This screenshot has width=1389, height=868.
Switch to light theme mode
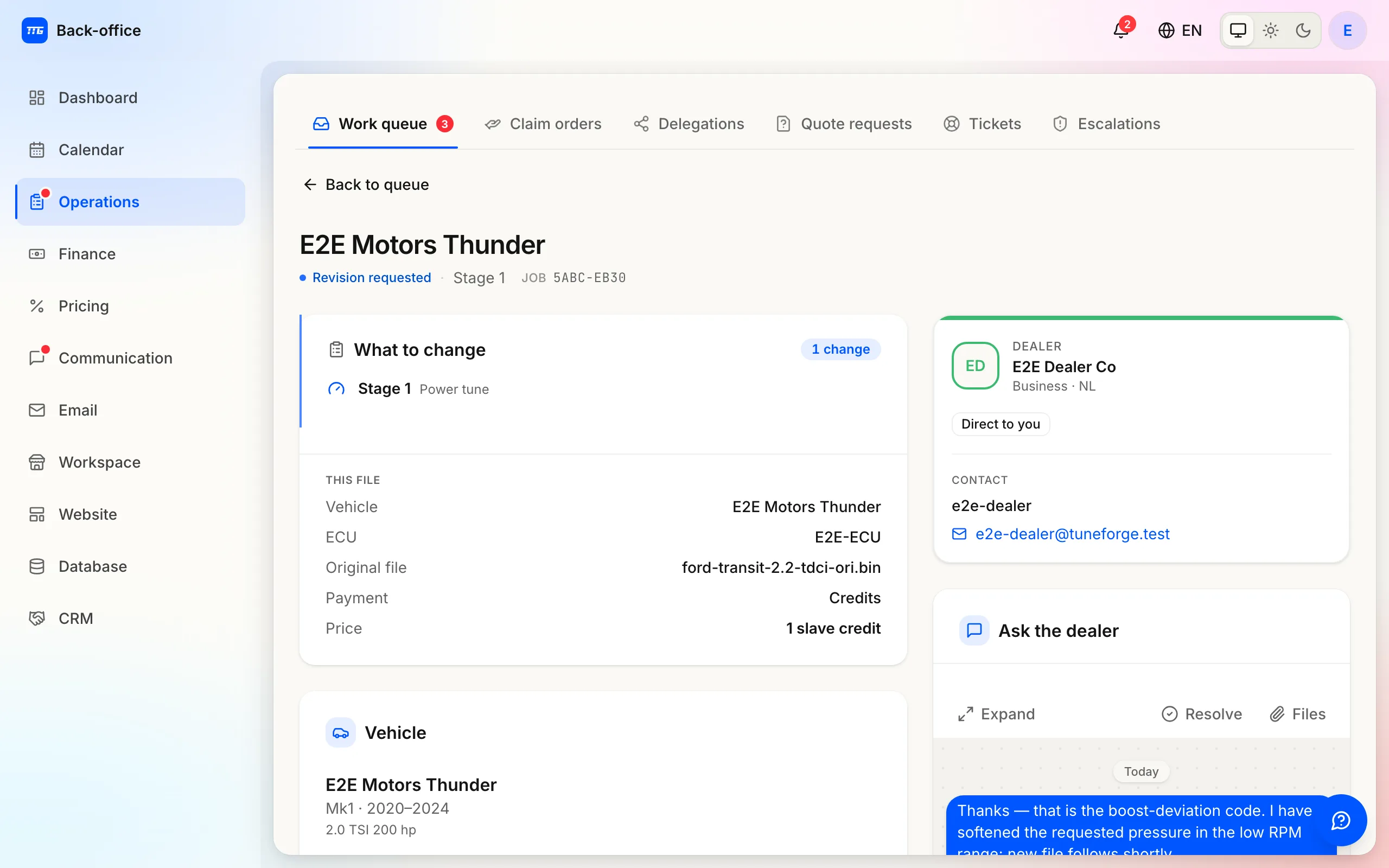click(x=1271, y=30)
